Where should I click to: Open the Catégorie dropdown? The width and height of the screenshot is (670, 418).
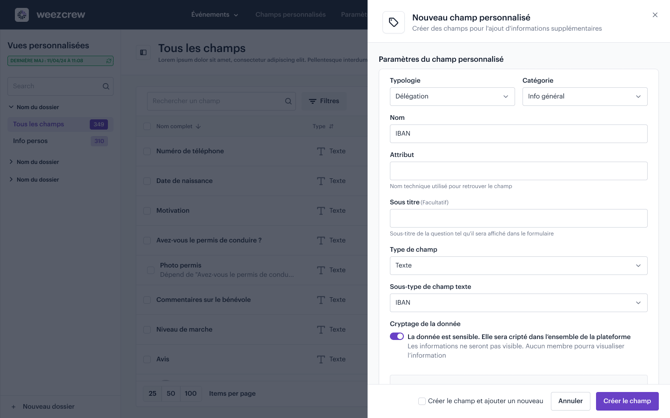click(x=584, y=97)
